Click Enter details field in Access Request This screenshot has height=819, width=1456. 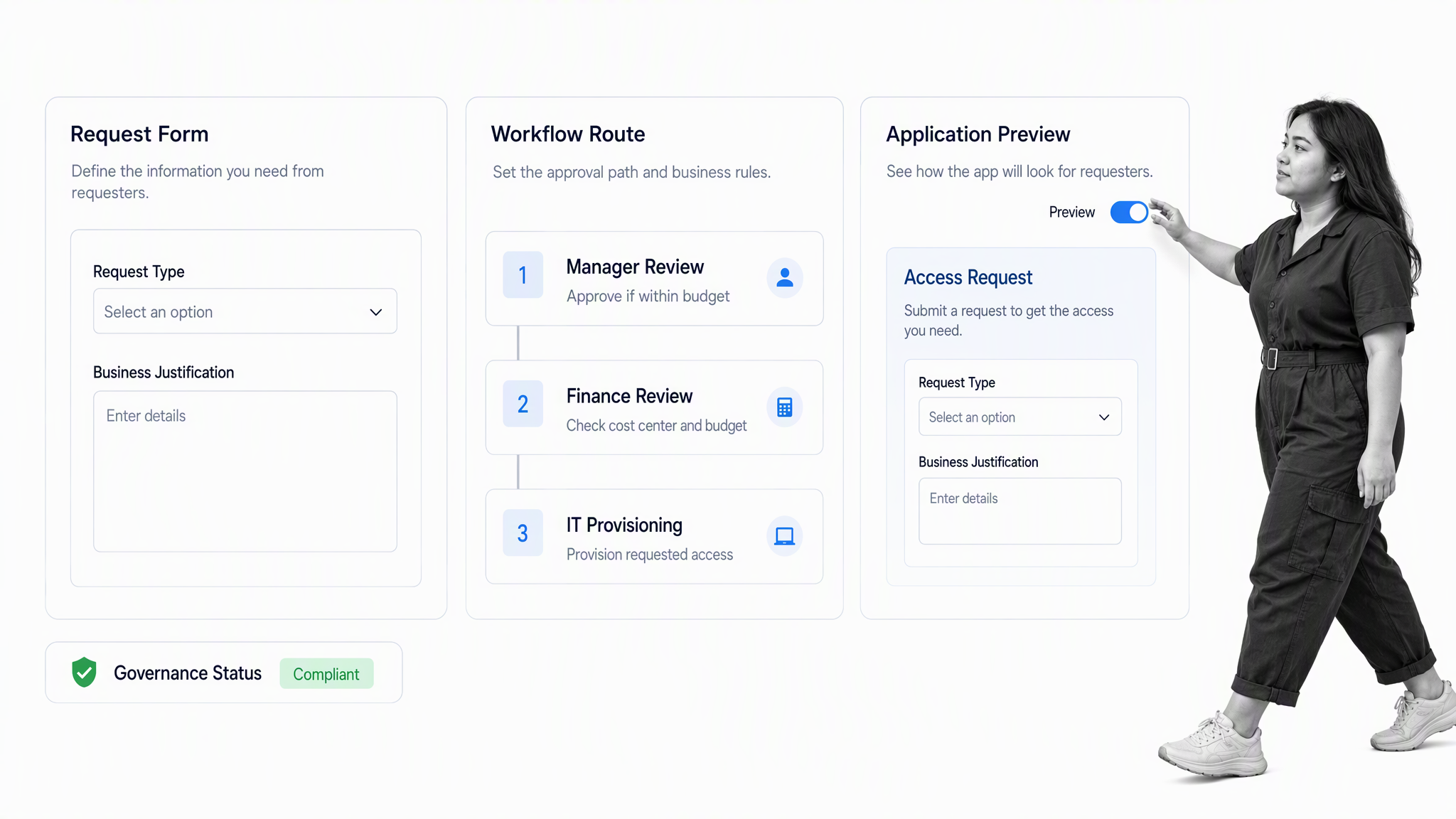pos(1020,511)
